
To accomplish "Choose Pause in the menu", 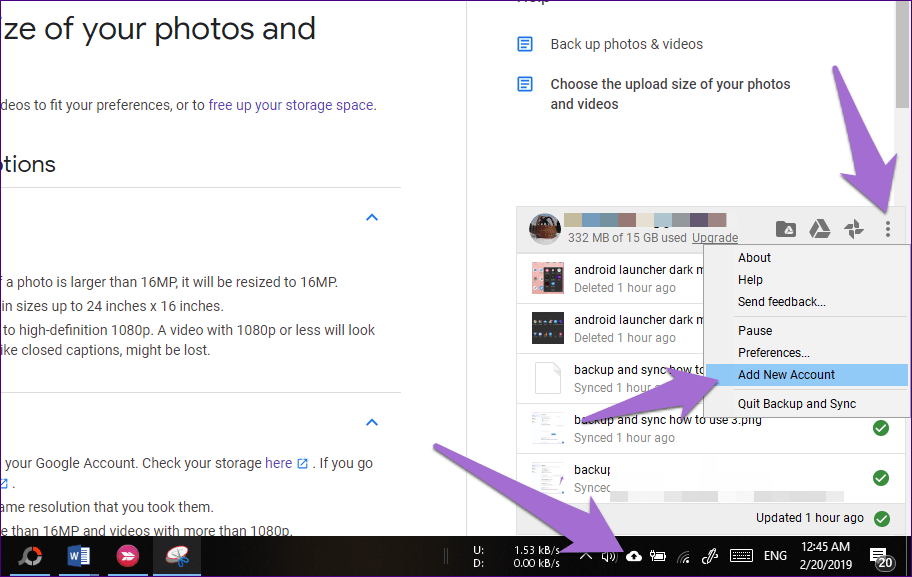I will [x=755, y=331].
